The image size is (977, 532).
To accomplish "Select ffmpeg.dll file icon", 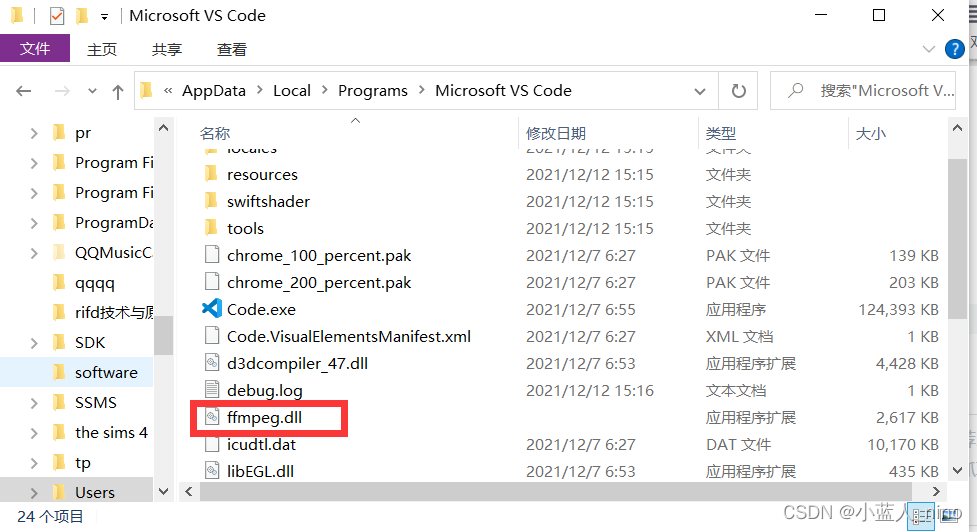I will (x=212, y=417).
